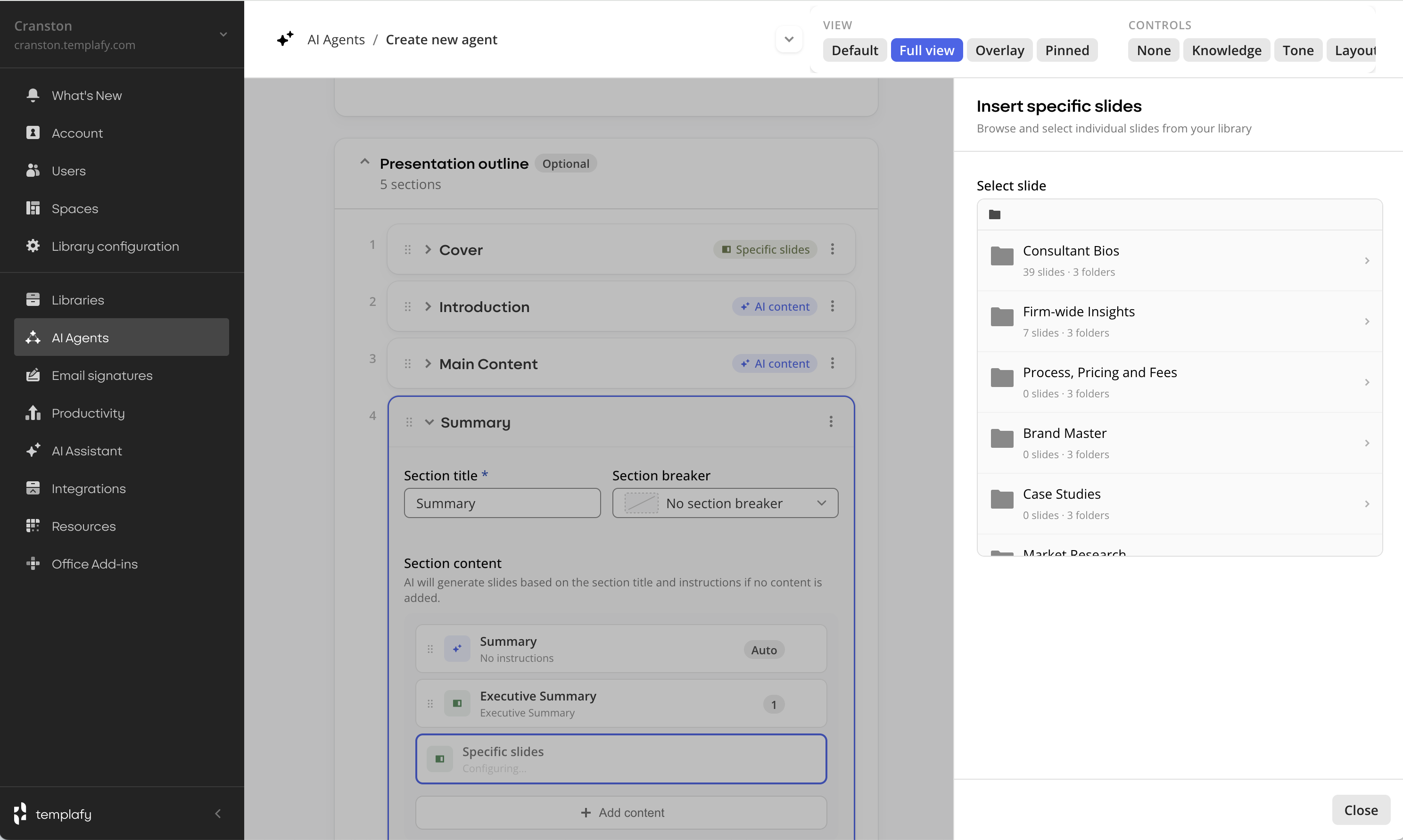Open the Process, Pricing and Fees folder
The width and height of the screenshot is (1403, 840).
click(x=1180, y=382)
